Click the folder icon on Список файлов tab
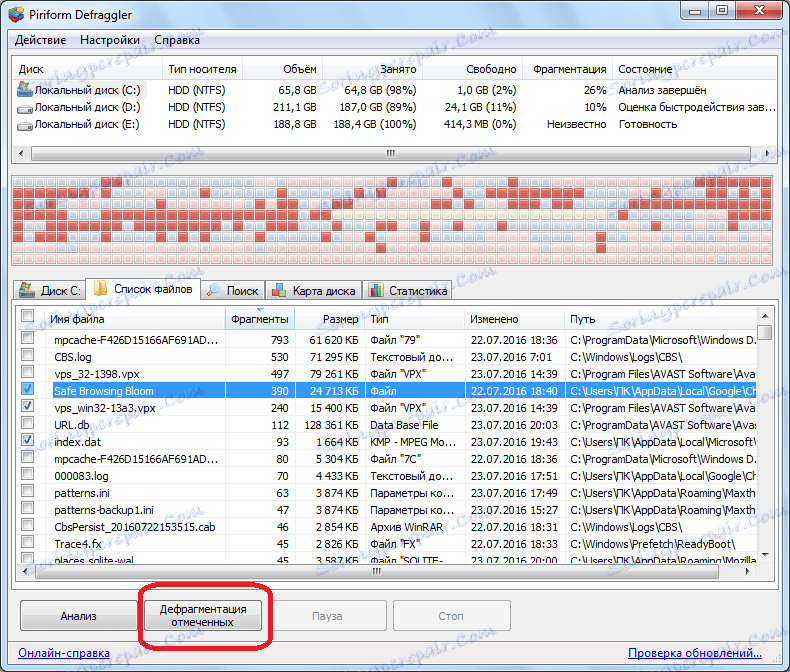 [x=101, y=289]
